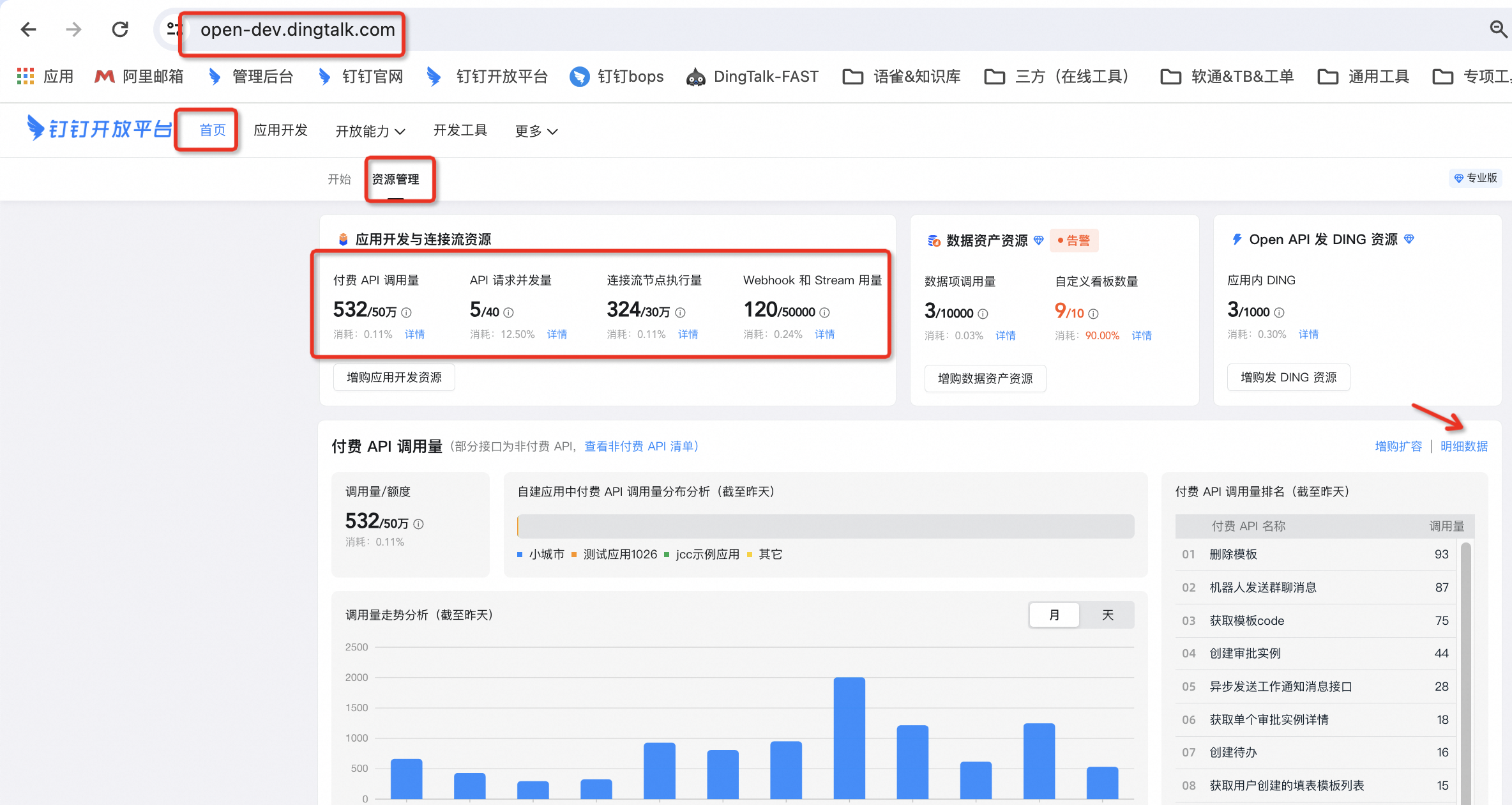1512x805 pixels.
Task: Click info icon next to 3/10000 data calls
Action: click(983, 314)
